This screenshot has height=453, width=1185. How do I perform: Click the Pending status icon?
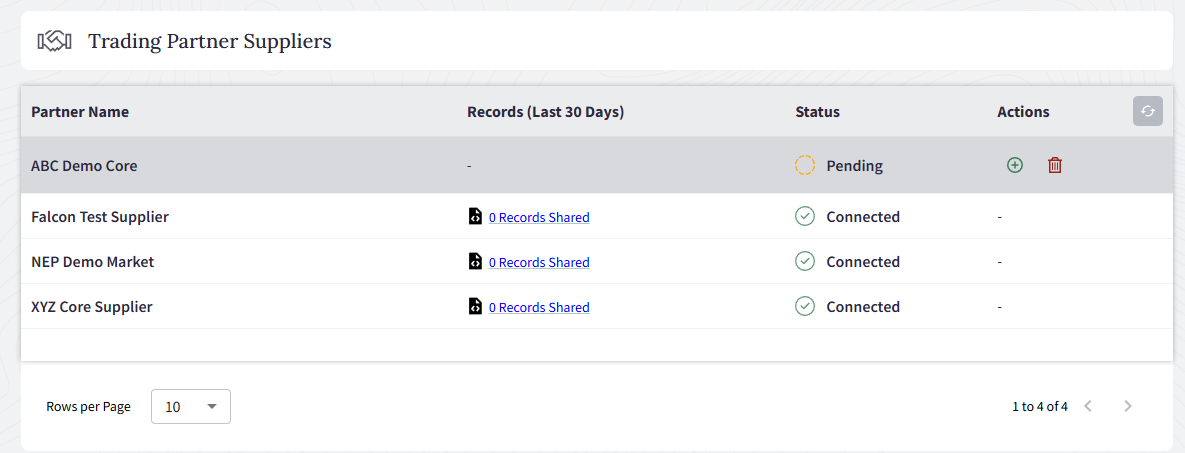pos(805,165)
